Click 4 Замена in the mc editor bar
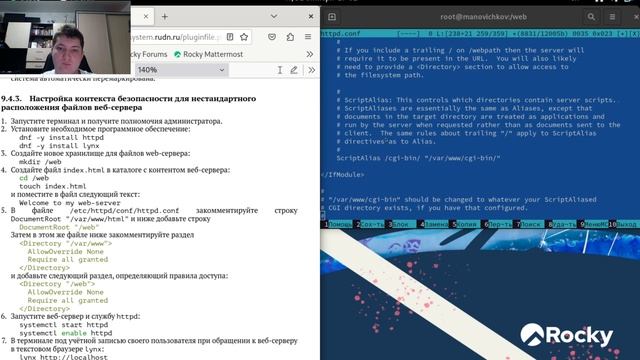The image size is (640, 360). click(x=433, y=224)
